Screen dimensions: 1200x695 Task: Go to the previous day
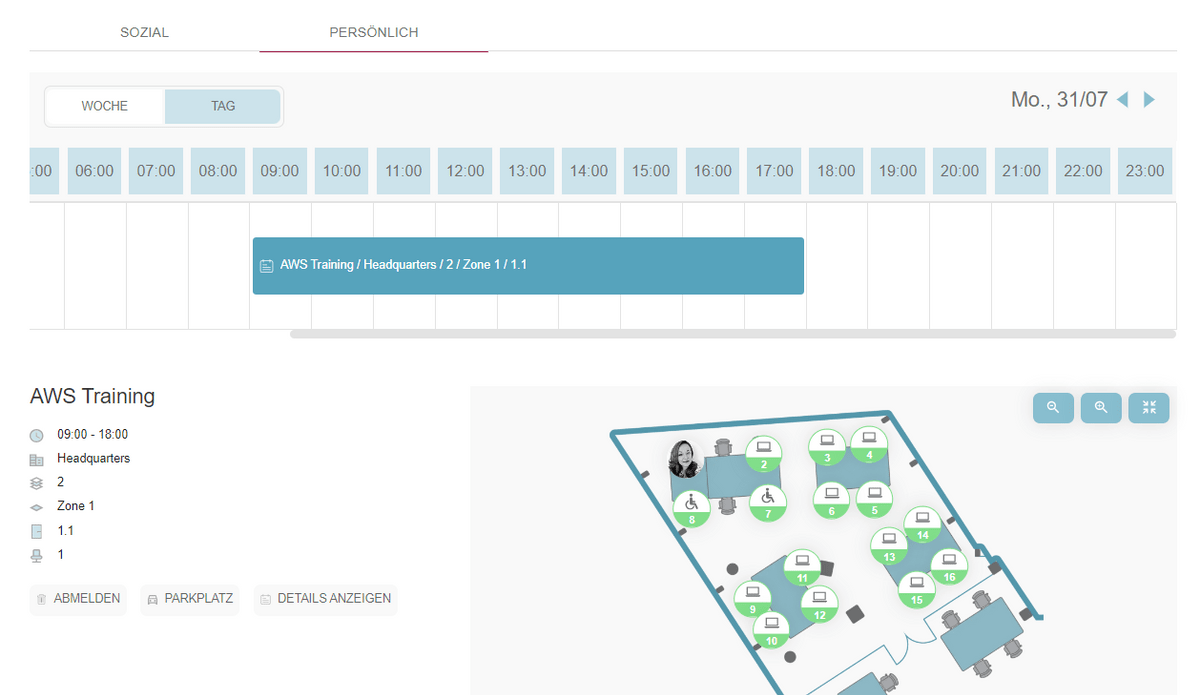pyautogui.click(x=1122, y=100)
